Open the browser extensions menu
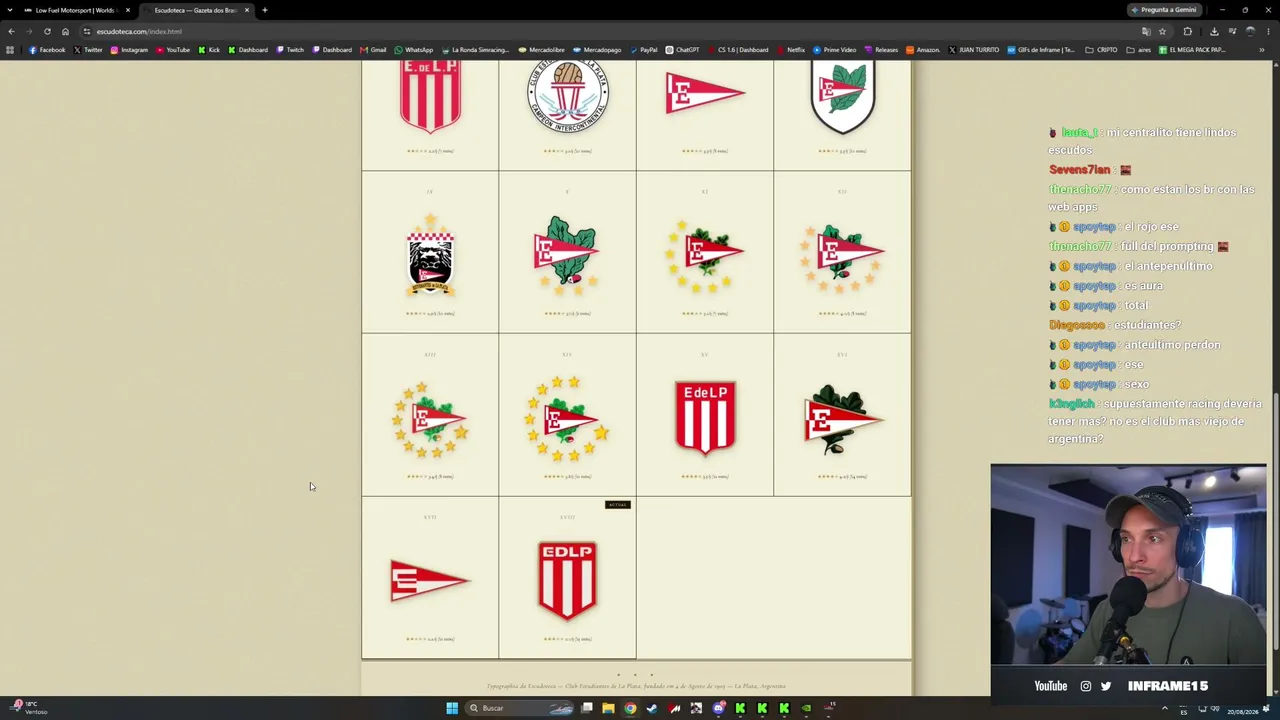1280x720 pixels. [x=1188, y=31]
